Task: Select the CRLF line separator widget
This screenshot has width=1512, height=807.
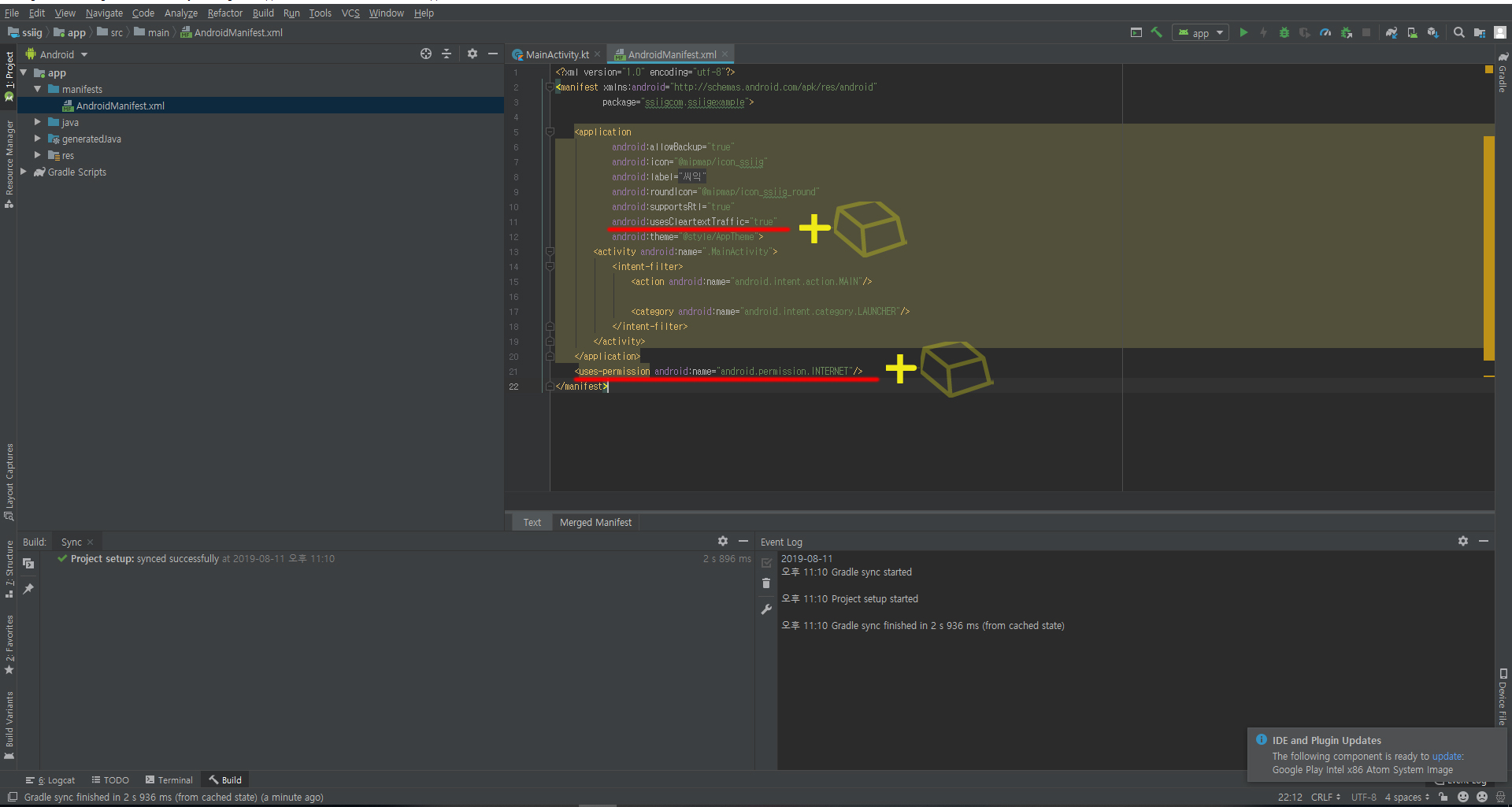Action: tap(1325, 797)
